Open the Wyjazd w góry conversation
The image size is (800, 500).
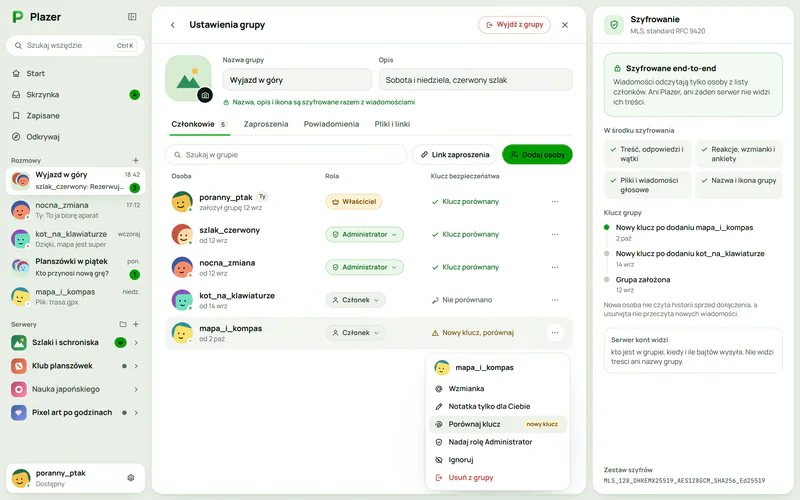click(x=76, y=181)
